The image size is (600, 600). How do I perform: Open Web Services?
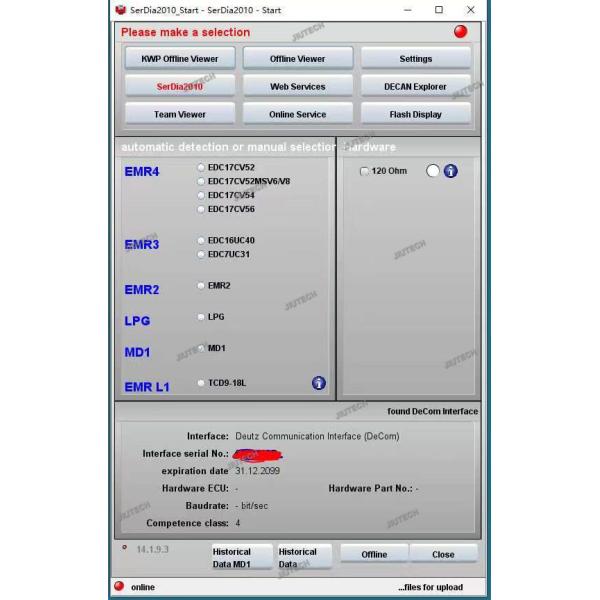[298, 86]
